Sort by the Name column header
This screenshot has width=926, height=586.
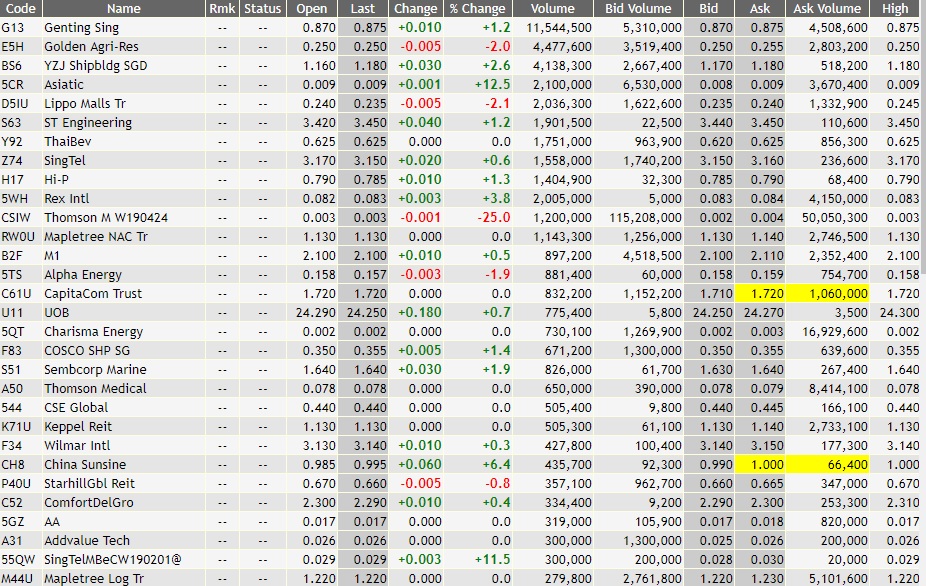coord(124,8)
